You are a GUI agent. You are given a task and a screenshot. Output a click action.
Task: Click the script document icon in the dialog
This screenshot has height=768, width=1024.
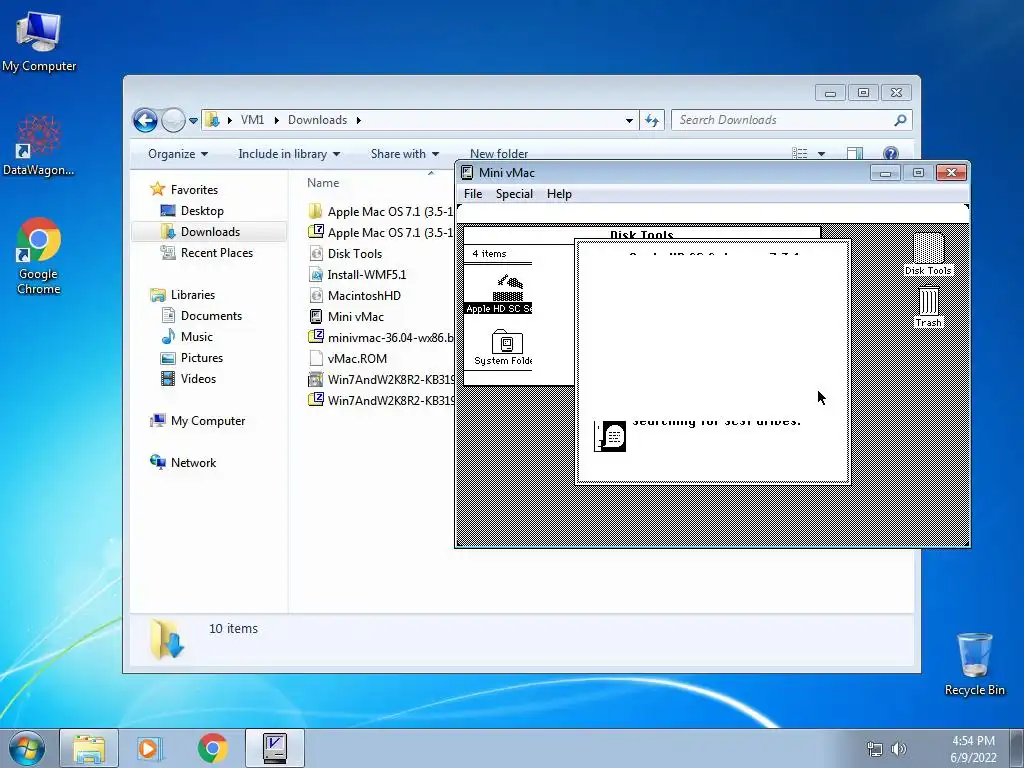(x=610, y=436)
